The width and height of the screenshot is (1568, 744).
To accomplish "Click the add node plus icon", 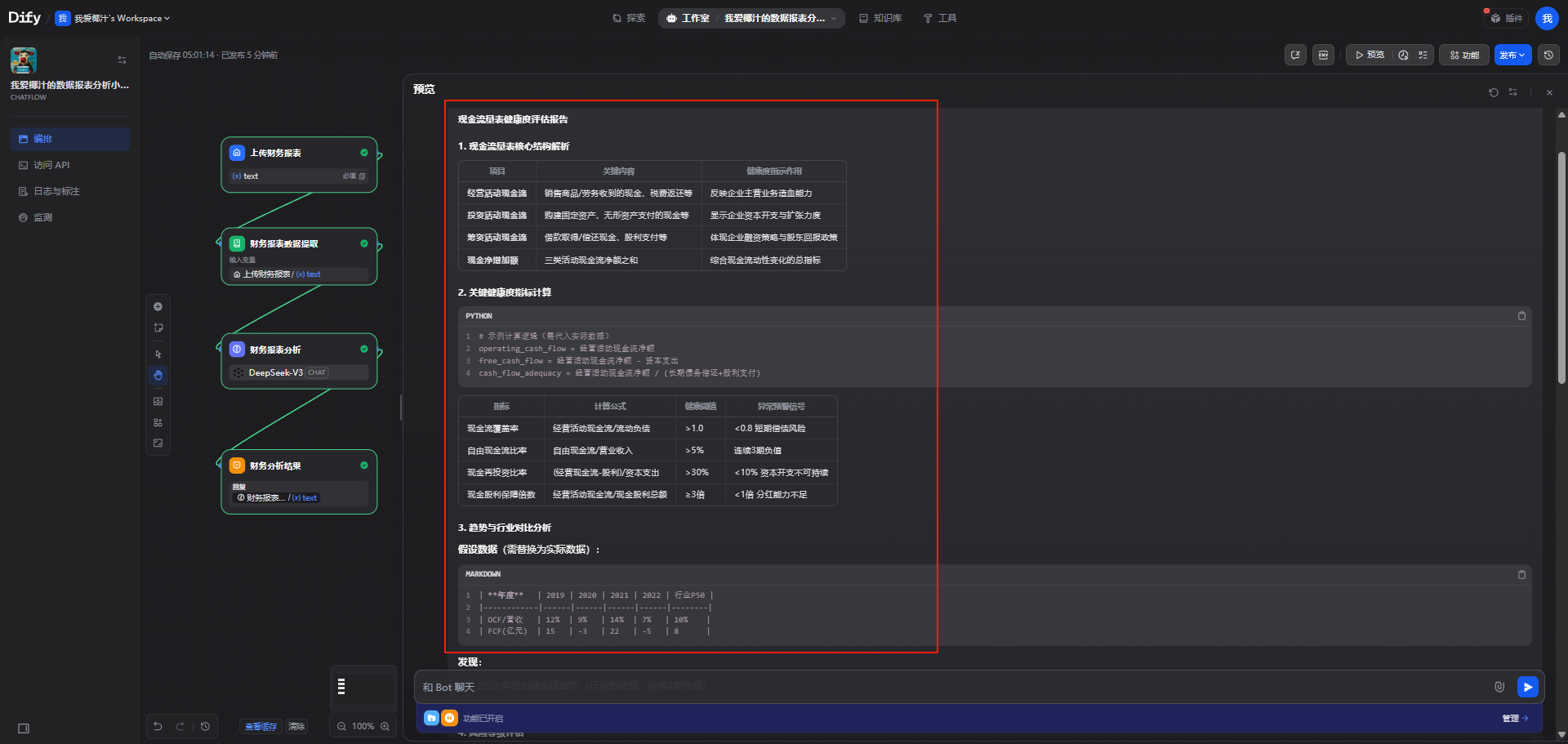I will click(158, 306).
